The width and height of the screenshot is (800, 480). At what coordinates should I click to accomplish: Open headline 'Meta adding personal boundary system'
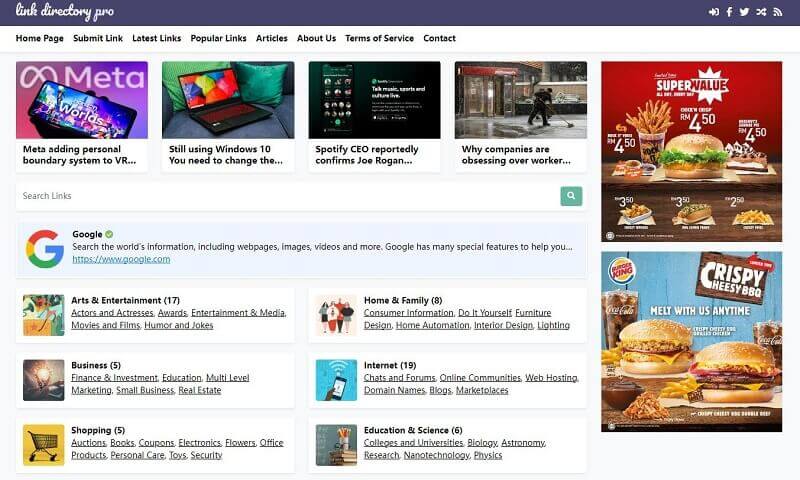coord(80,155)
